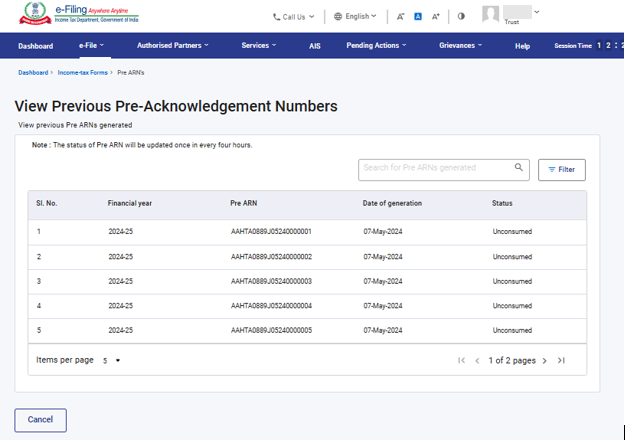Viewport: 628px width, 446px height.
Task: Click the Search for Pre ARNs field
Action: pos(444,170)
